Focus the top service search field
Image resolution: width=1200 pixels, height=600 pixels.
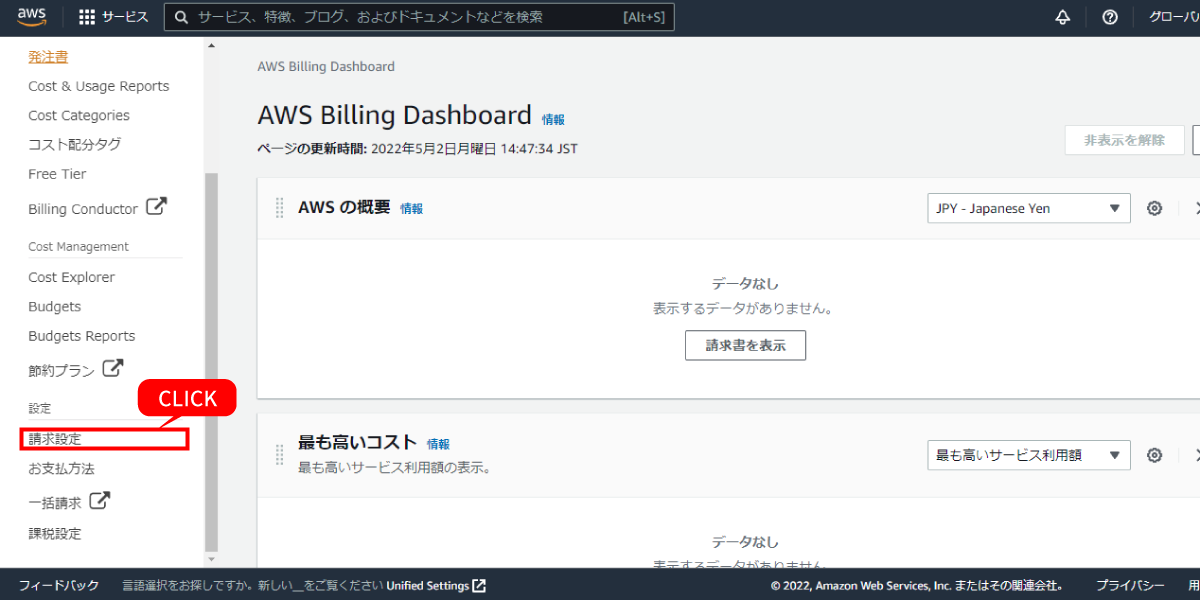pyautogui.click(x=419, y=17)
